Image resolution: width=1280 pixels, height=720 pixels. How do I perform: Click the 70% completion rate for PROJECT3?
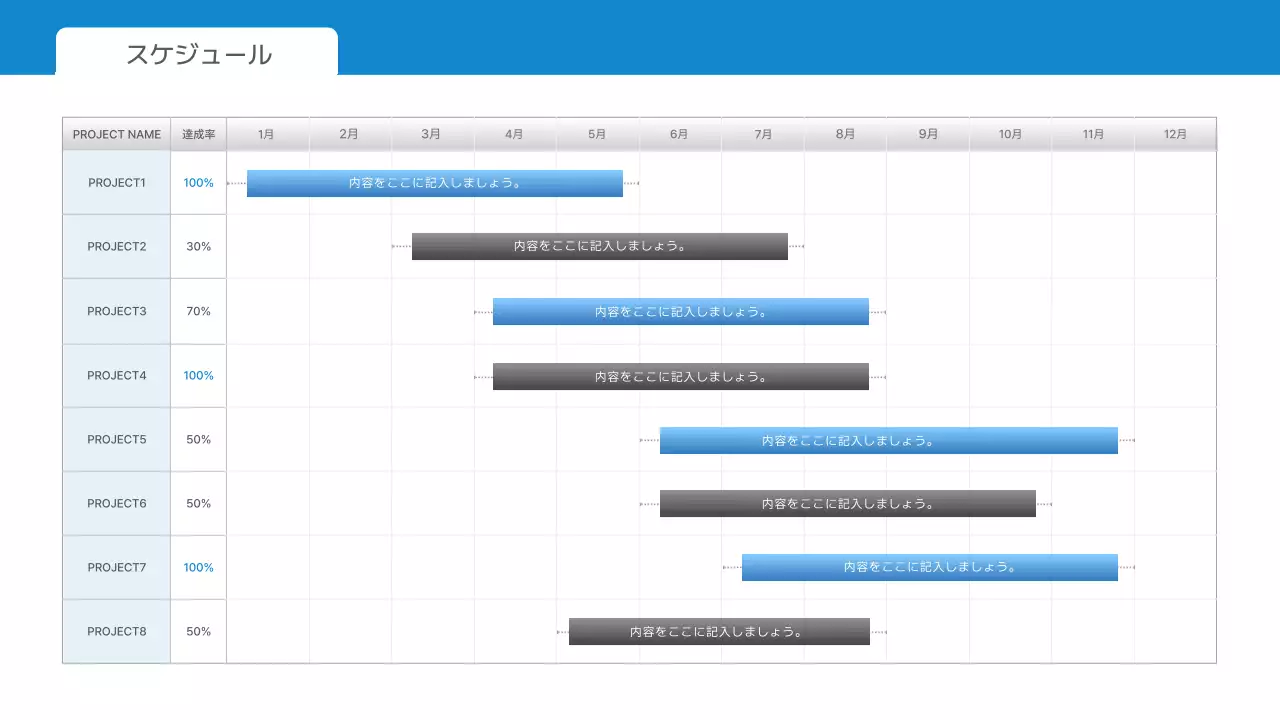pyautogui.click(x=198, y=311)
